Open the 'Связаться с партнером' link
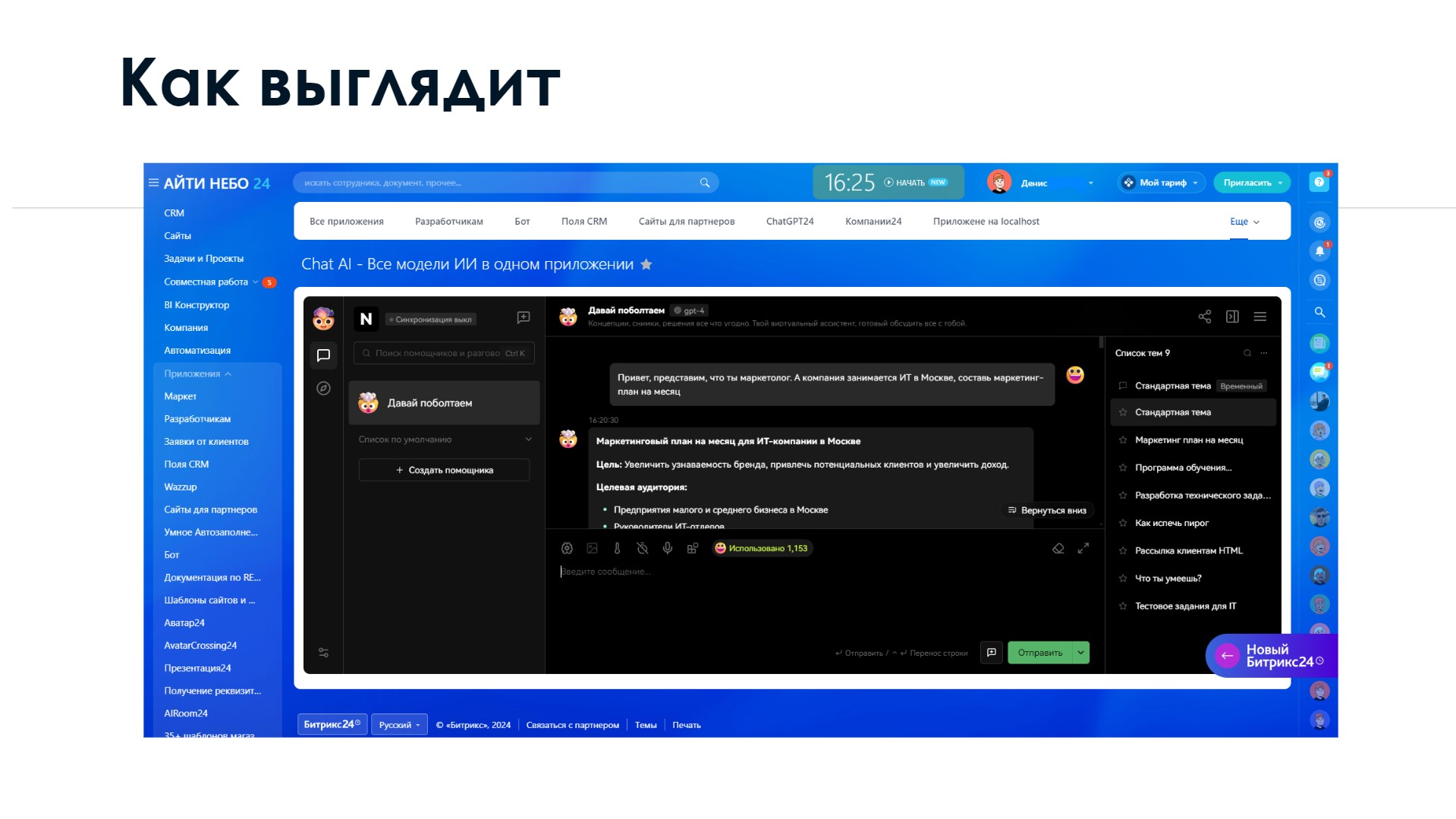The width and height of the screenshot is (1456, 819). 573,725
